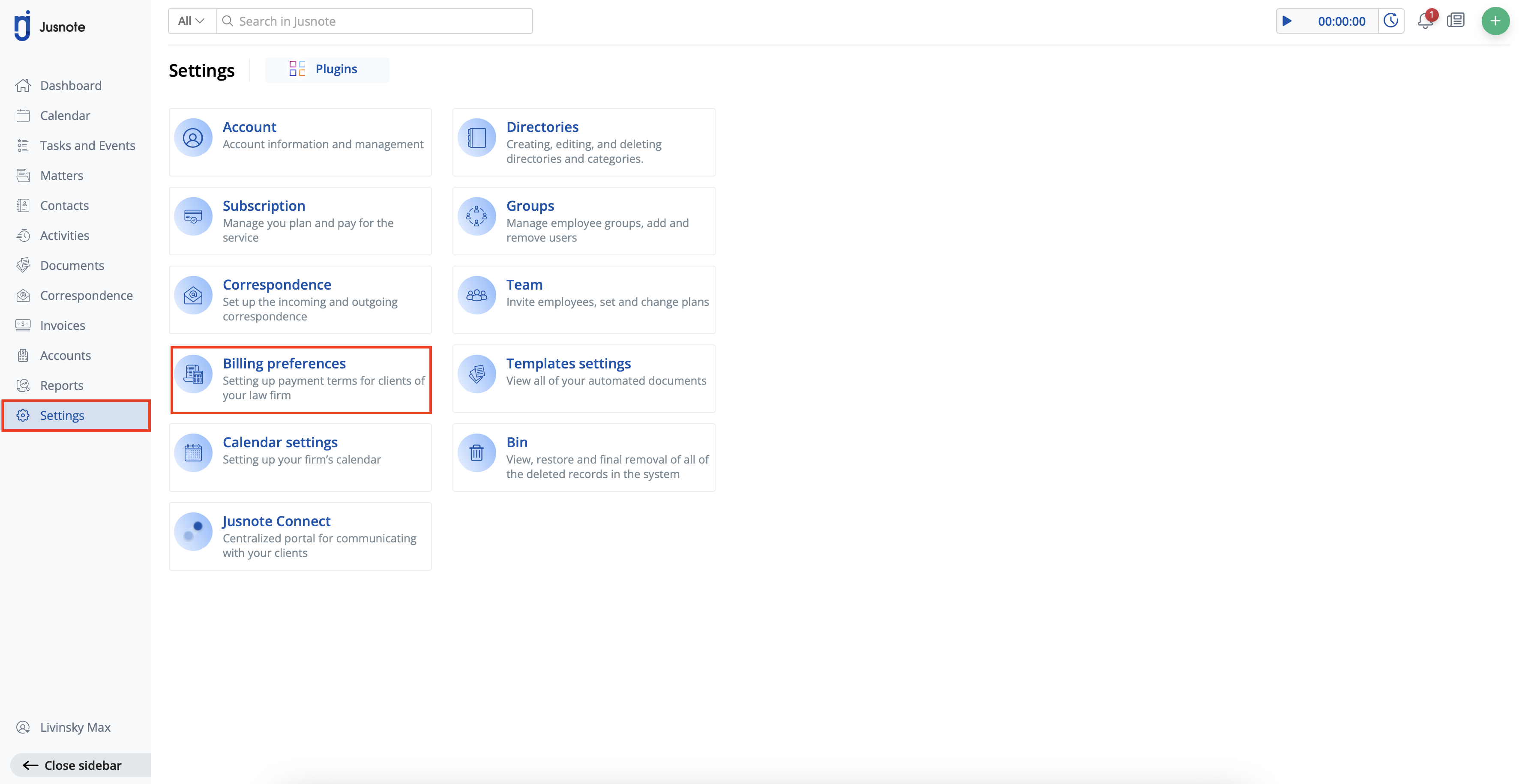Open the Subscription settings link
The image size is (1528, 784).
pyautogui.click(x=264, y=205)
